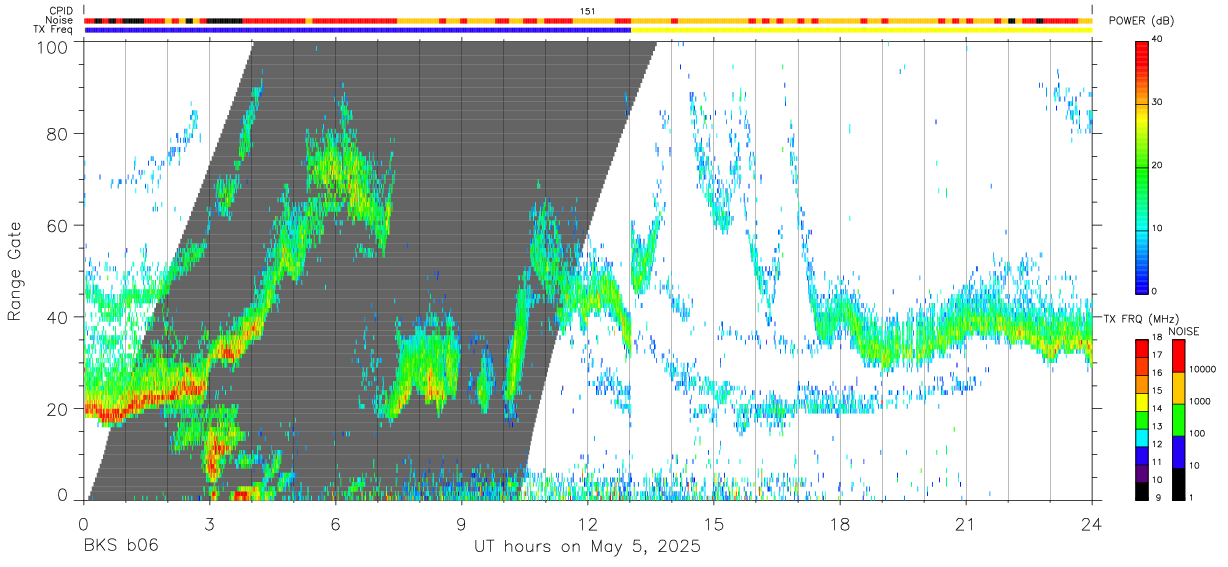Click the 3 tick label on the time axis
Viewport: 1228px width, 567px height.
(209, 523)
